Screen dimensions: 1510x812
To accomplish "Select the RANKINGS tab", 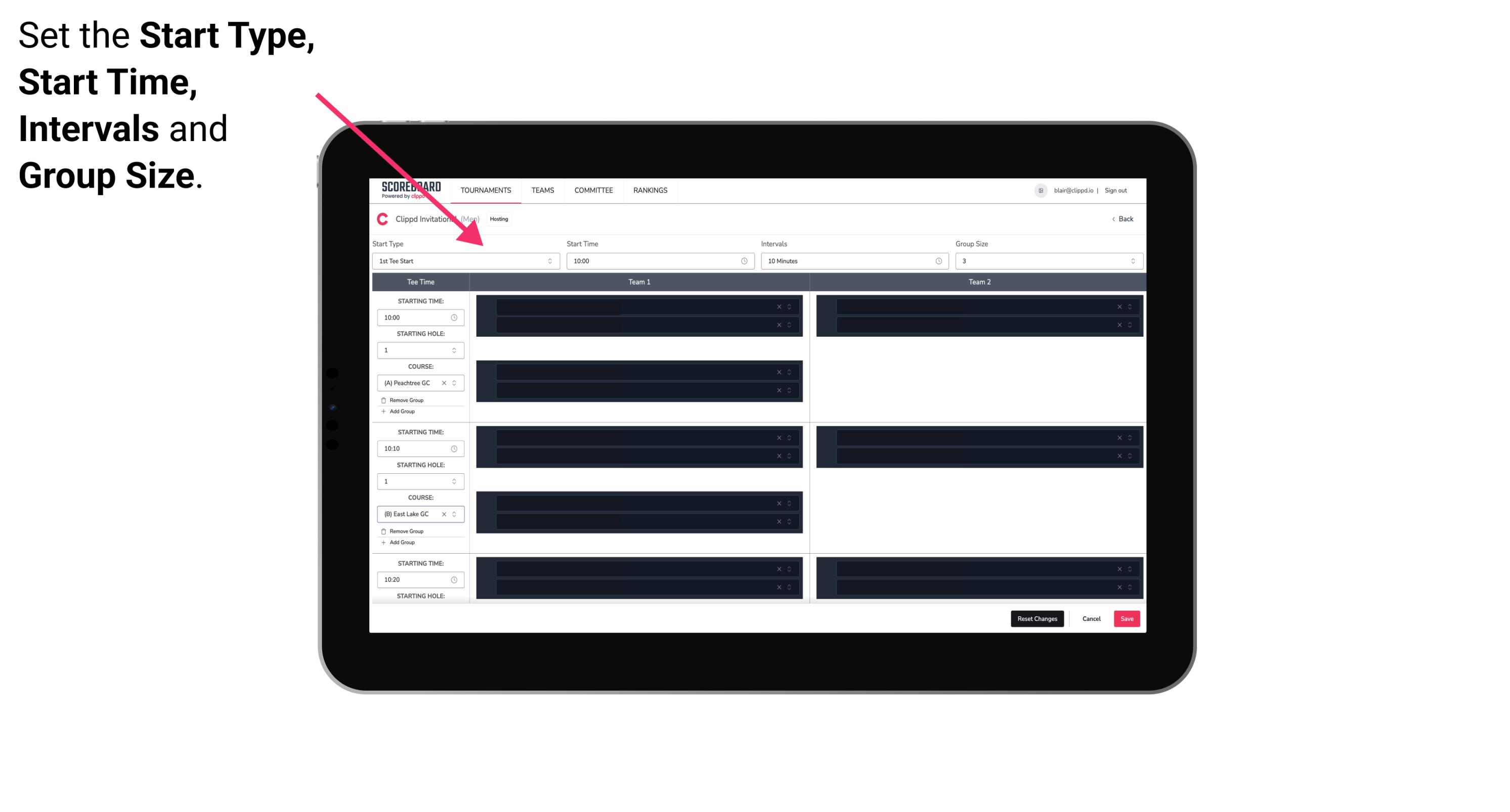I will click(x=651, y=190).
